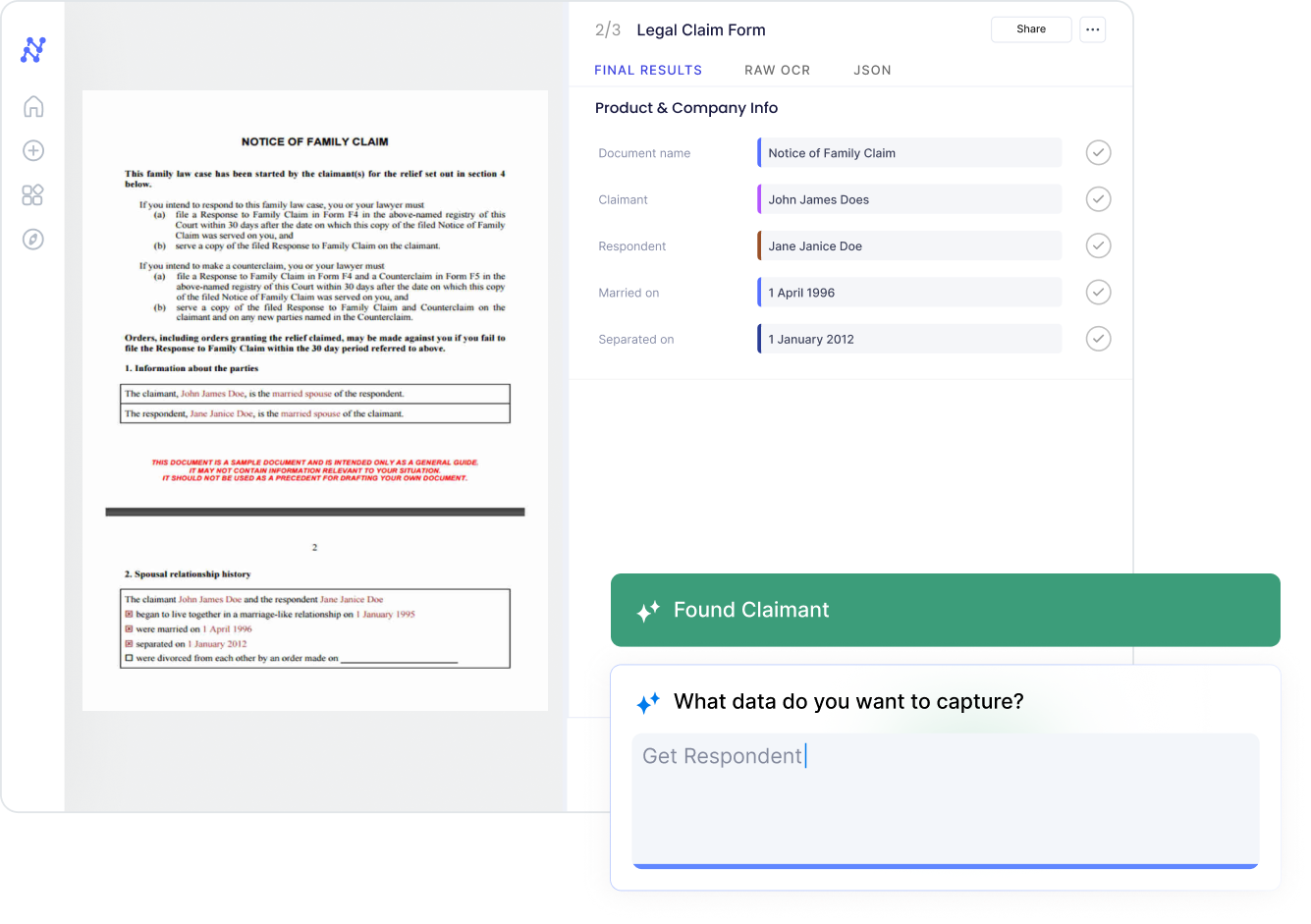
Task: Select the compass explore icon in the sidebar
Action: [32, 239]
